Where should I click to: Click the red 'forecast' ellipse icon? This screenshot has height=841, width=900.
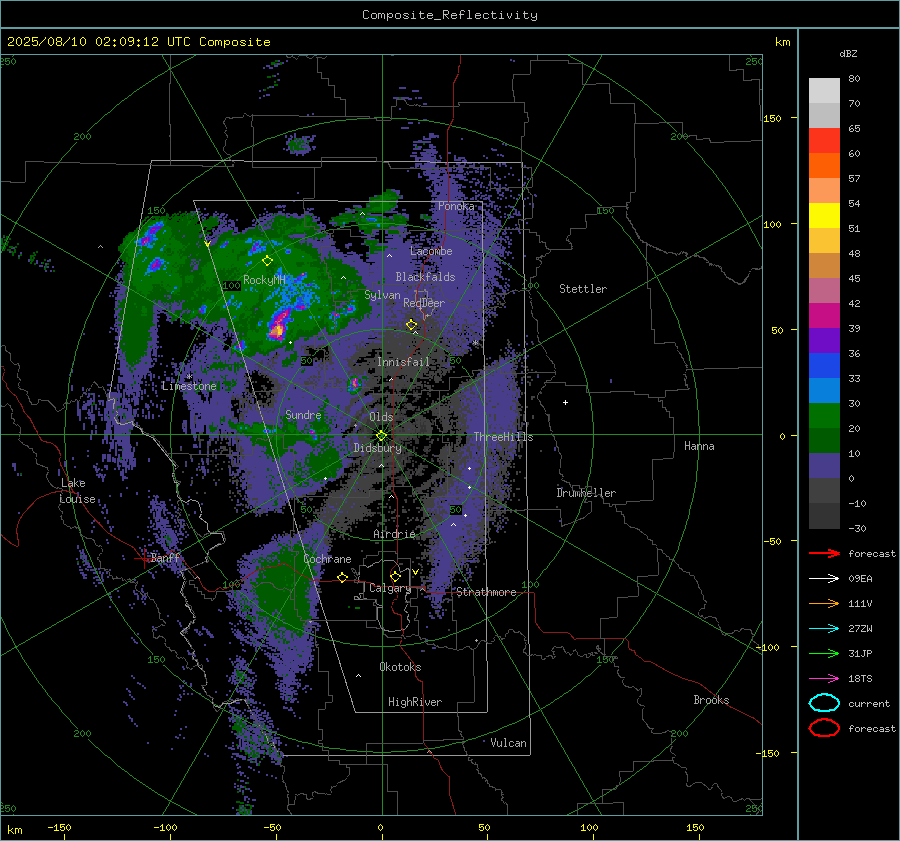tap(824, 728)
